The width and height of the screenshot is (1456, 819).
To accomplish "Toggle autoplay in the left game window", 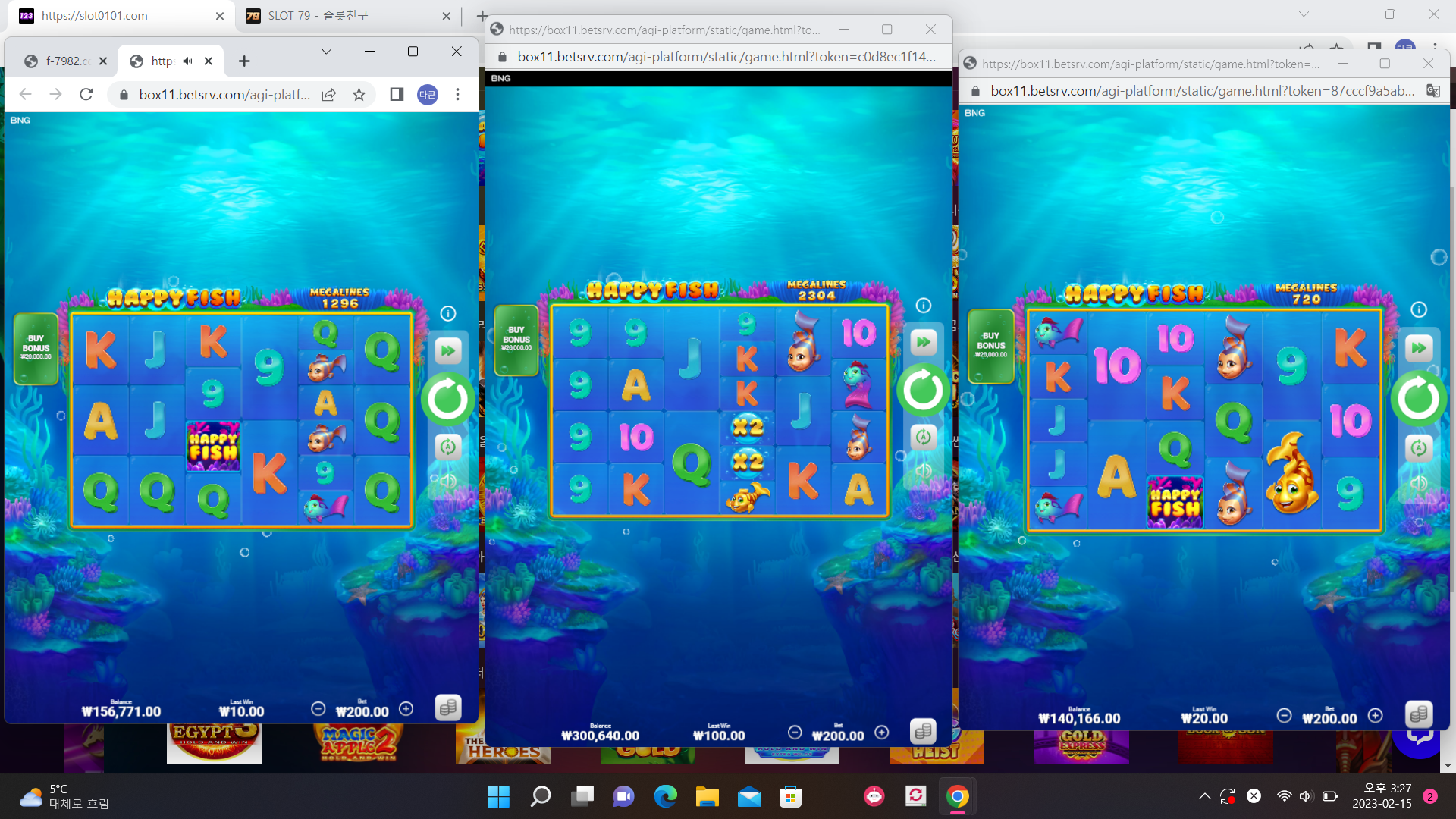I will (x=448, y=447).
